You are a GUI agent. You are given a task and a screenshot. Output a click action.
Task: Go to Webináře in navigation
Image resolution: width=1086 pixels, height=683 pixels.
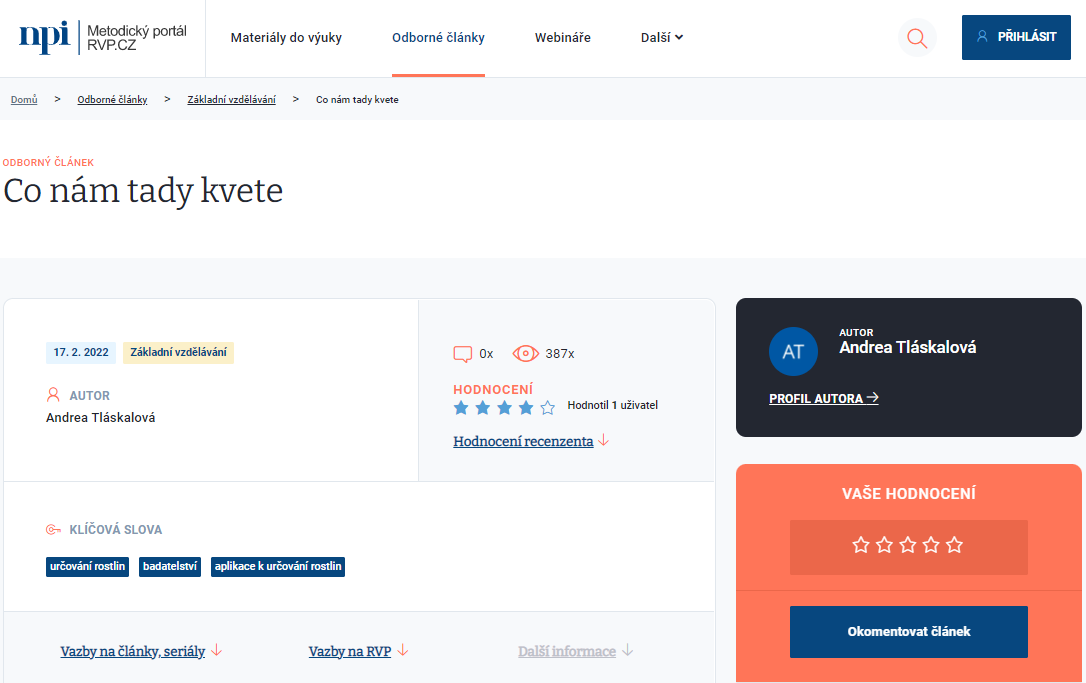click(562, 38)
